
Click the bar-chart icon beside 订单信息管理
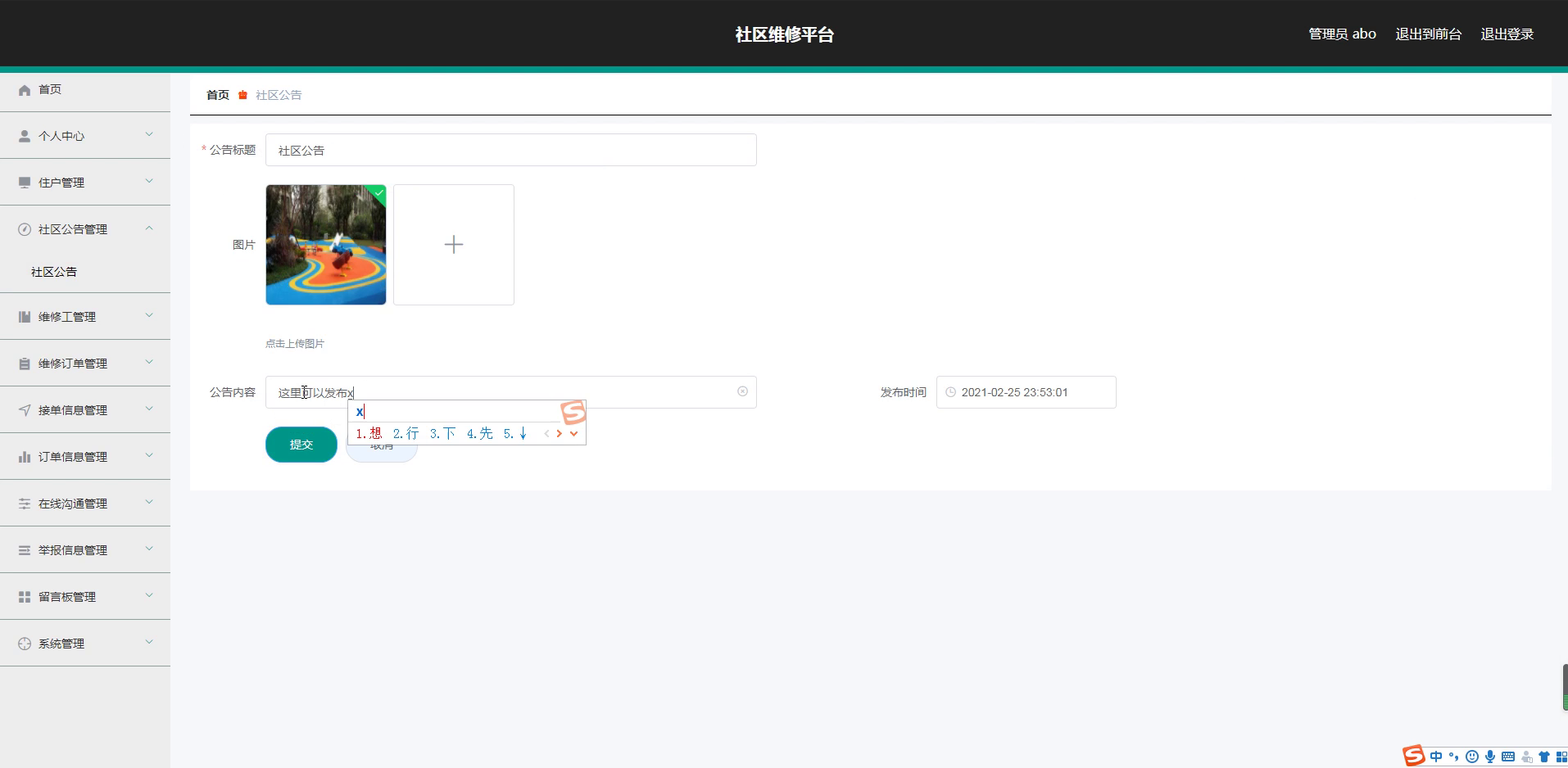(25, 457)
